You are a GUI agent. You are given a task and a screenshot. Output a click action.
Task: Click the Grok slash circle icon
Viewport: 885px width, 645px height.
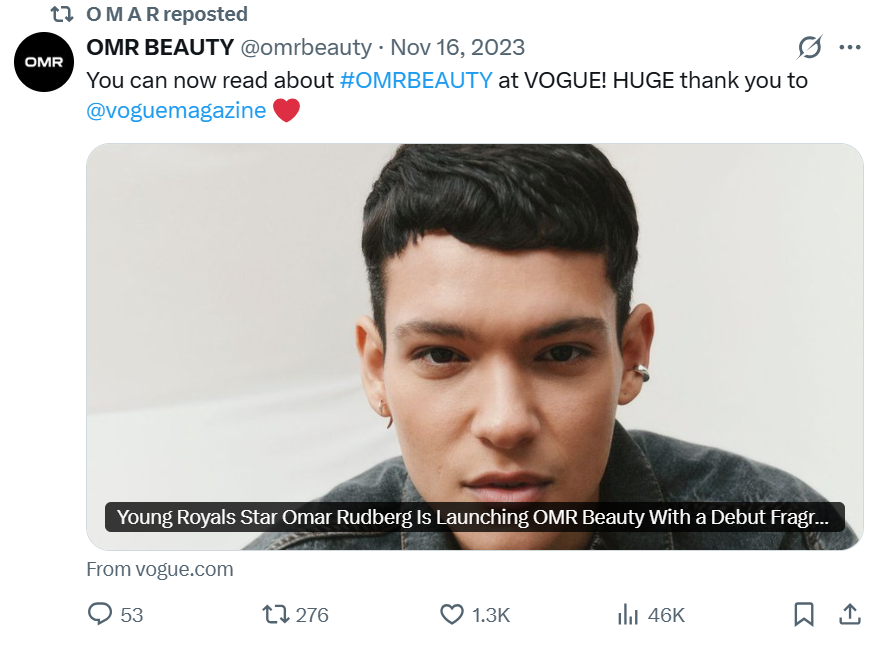[810, 47]
